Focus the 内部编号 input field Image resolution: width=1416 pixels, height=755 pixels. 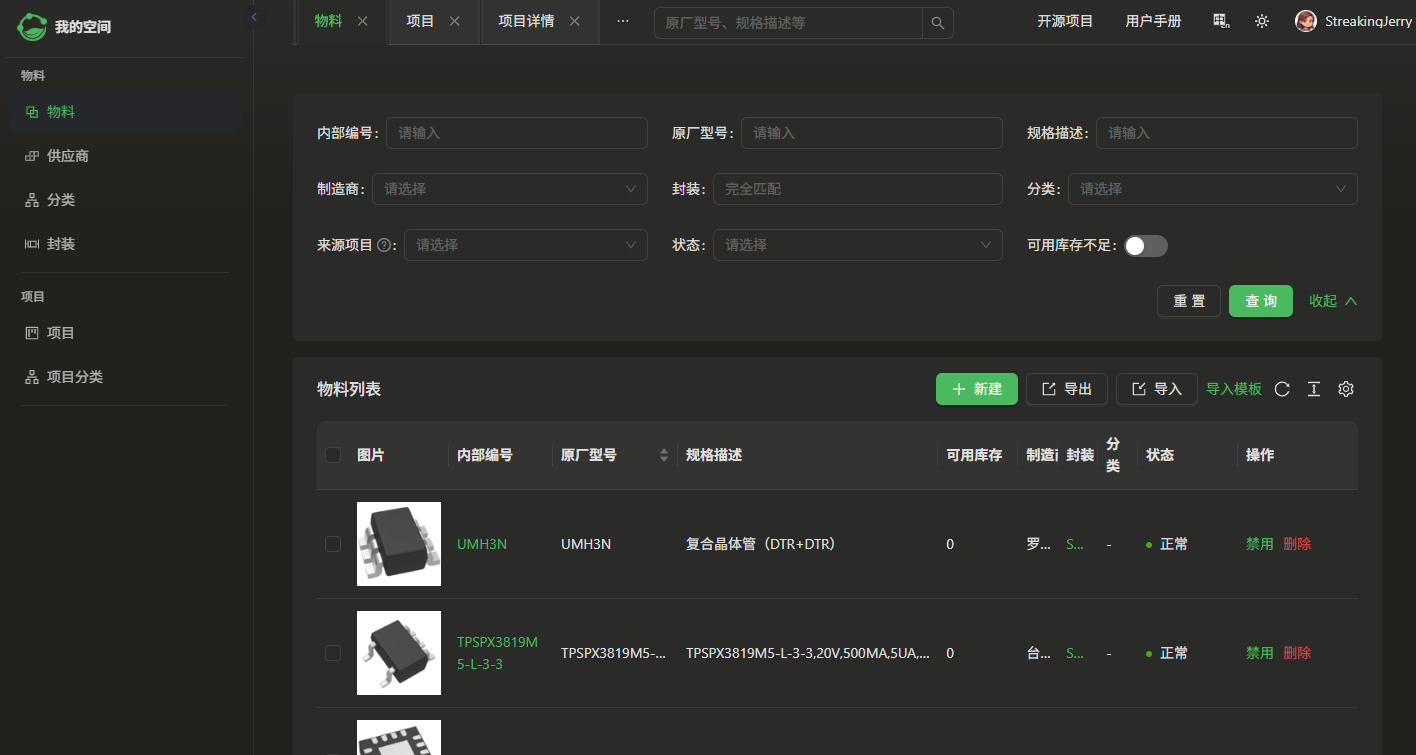point(517,133)
